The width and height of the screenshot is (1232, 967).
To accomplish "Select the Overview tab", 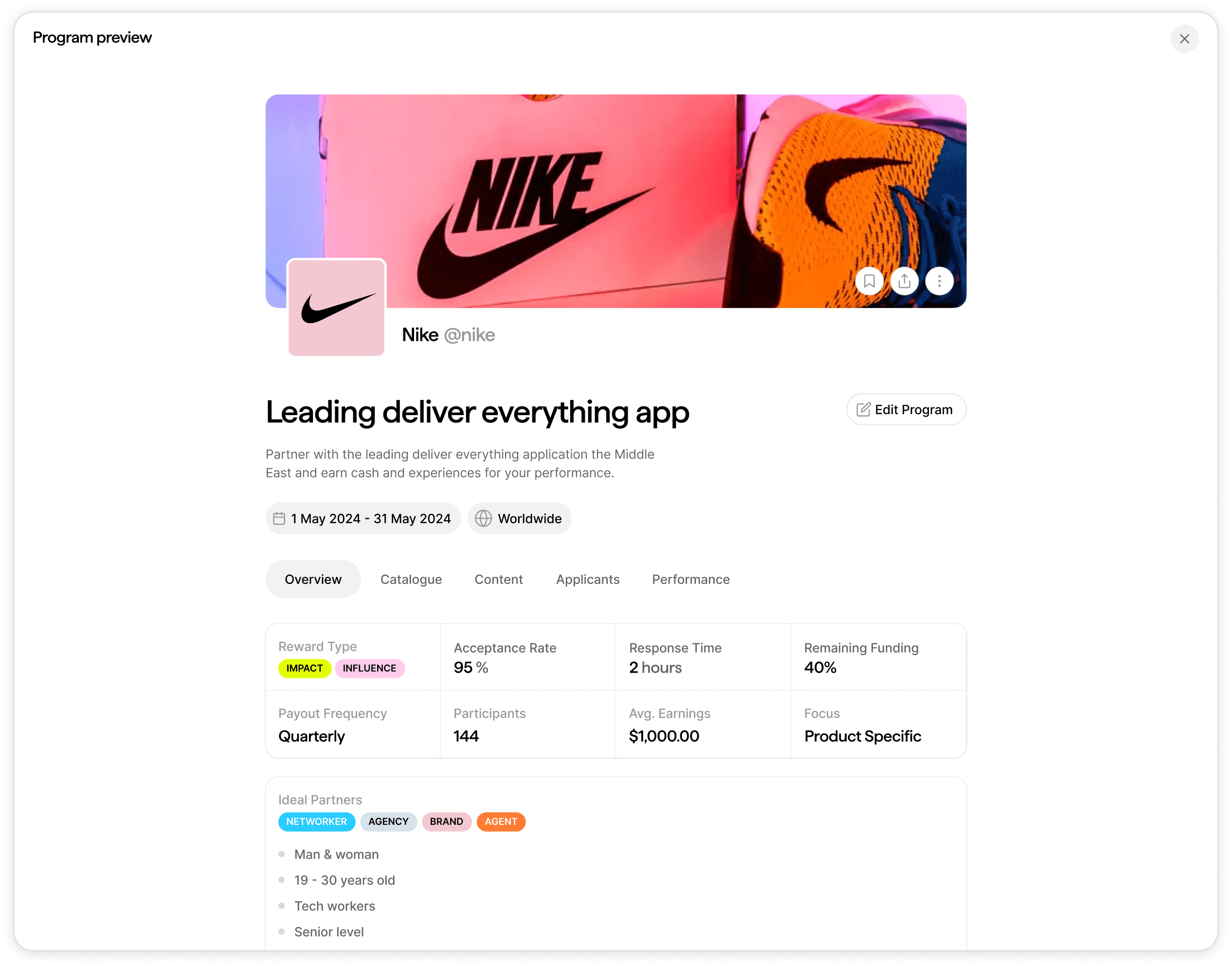I will [x=313, y=579].
